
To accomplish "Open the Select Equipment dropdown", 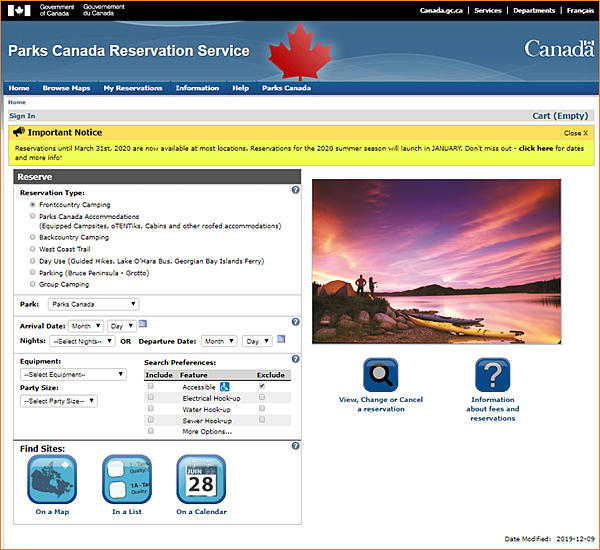I will [73, 374].
